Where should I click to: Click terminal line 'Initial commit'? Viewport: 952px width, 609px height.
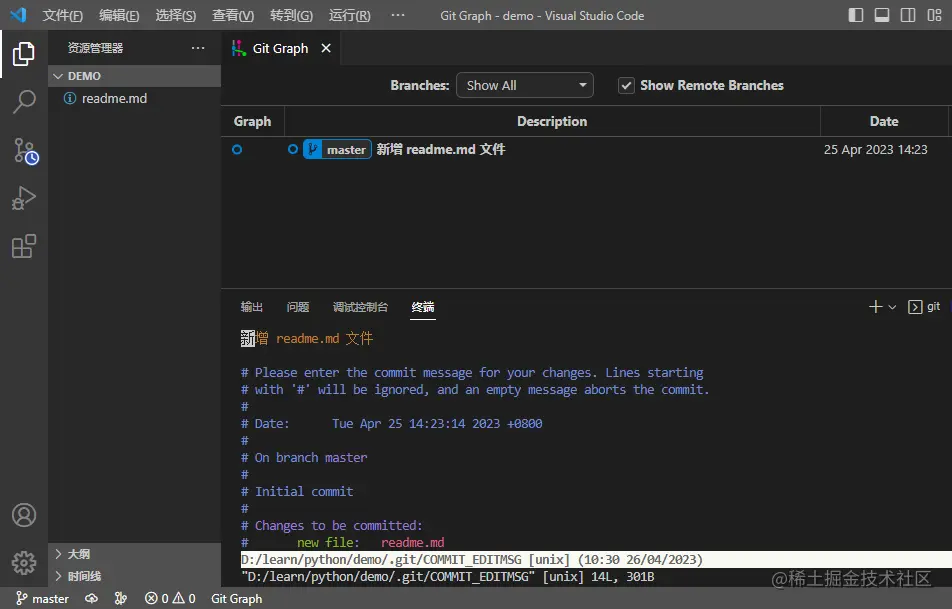(x=297, y=492)
